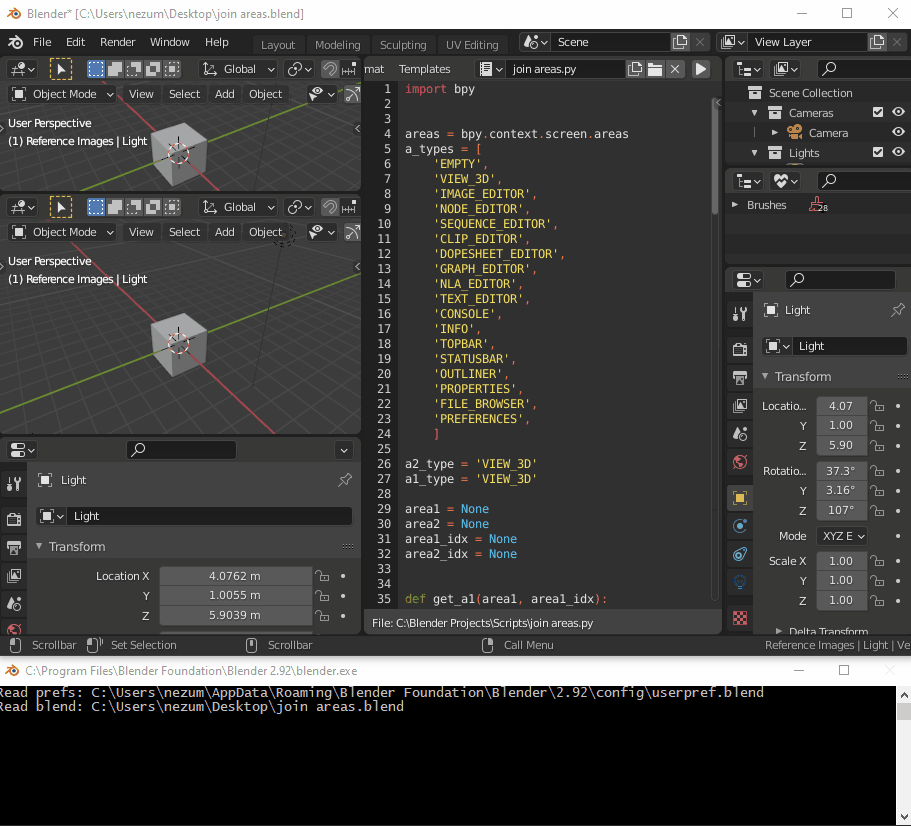
Task: Hide the Cameras collection with eye icon
Action: (898, 112)
